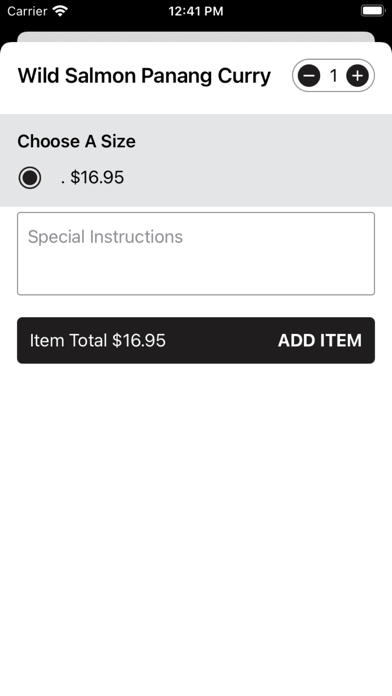Tap the 12:41 PM clock

tap(196, 11)
